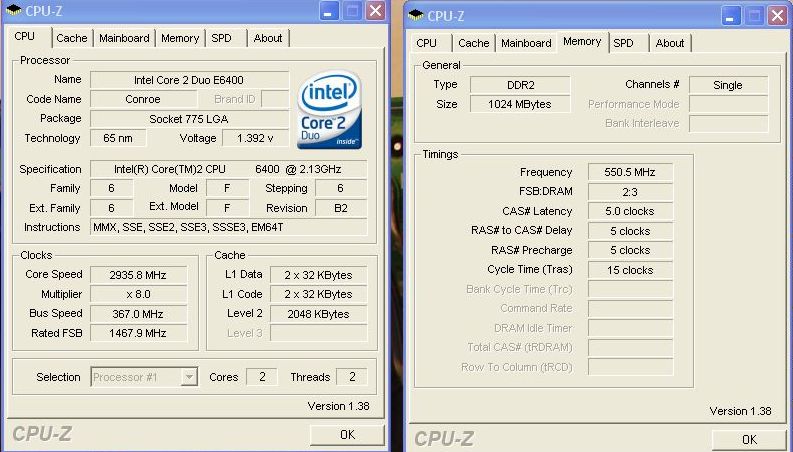The image size is (793, 452).
Task: Click the Core Speed value 2935.8 MHz
Action: point(138,275)
